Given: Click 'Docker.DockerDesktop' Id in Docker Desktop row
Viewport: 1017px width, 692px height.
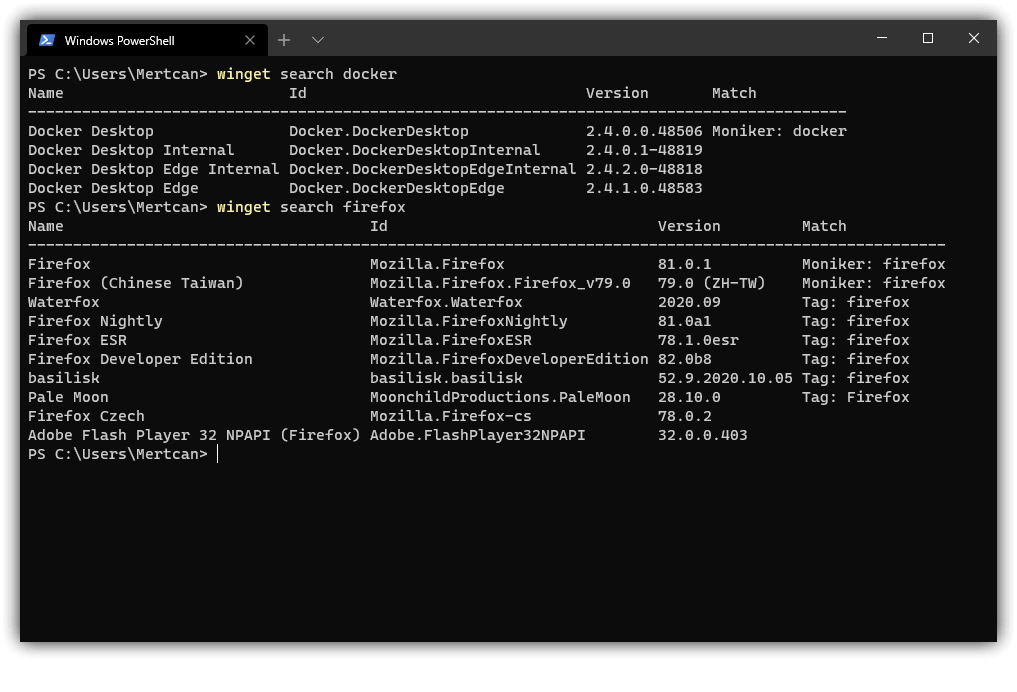Looking at the screenshot, I should pos(379,131).
